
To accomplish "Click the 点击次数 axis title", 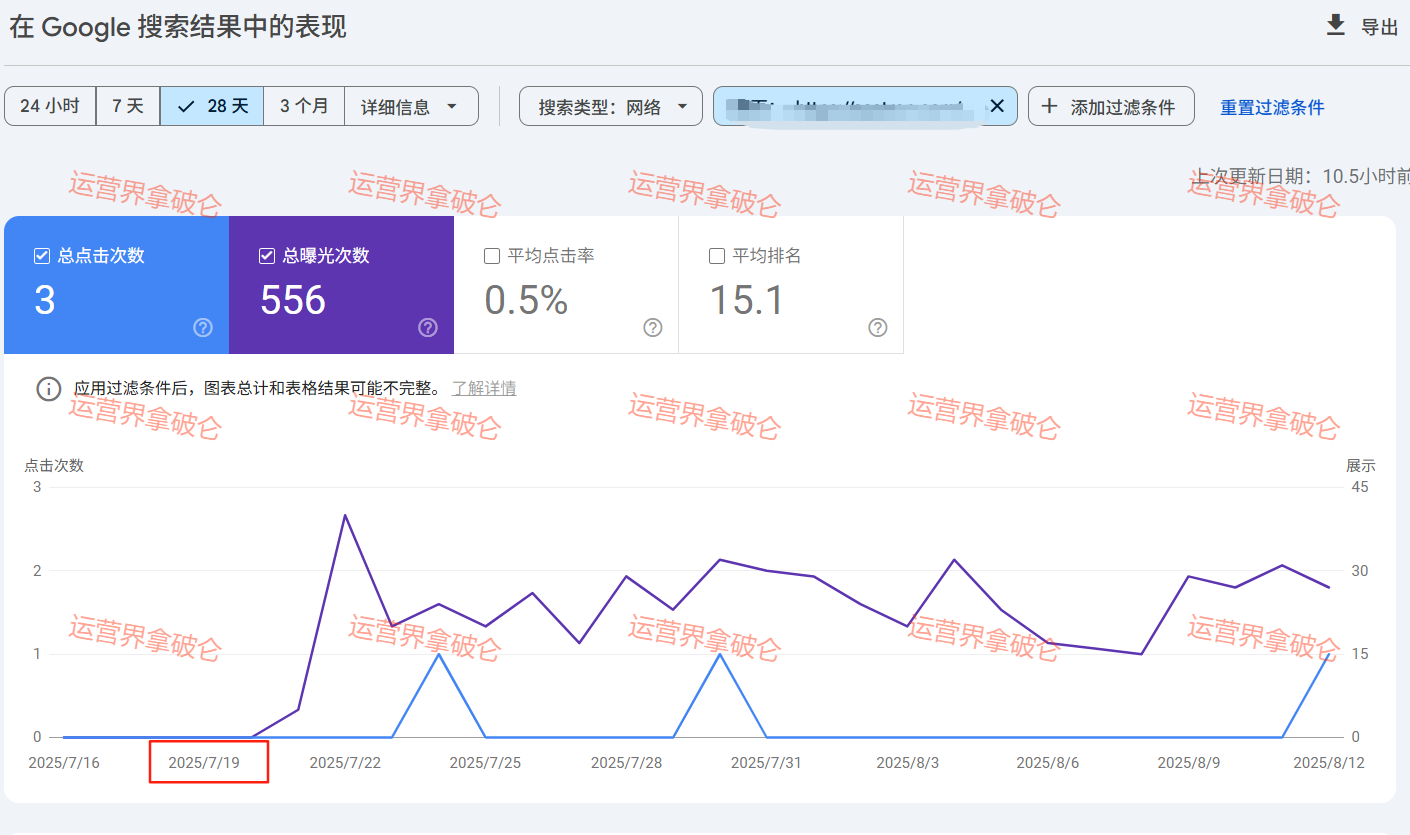I will [54, 465].
